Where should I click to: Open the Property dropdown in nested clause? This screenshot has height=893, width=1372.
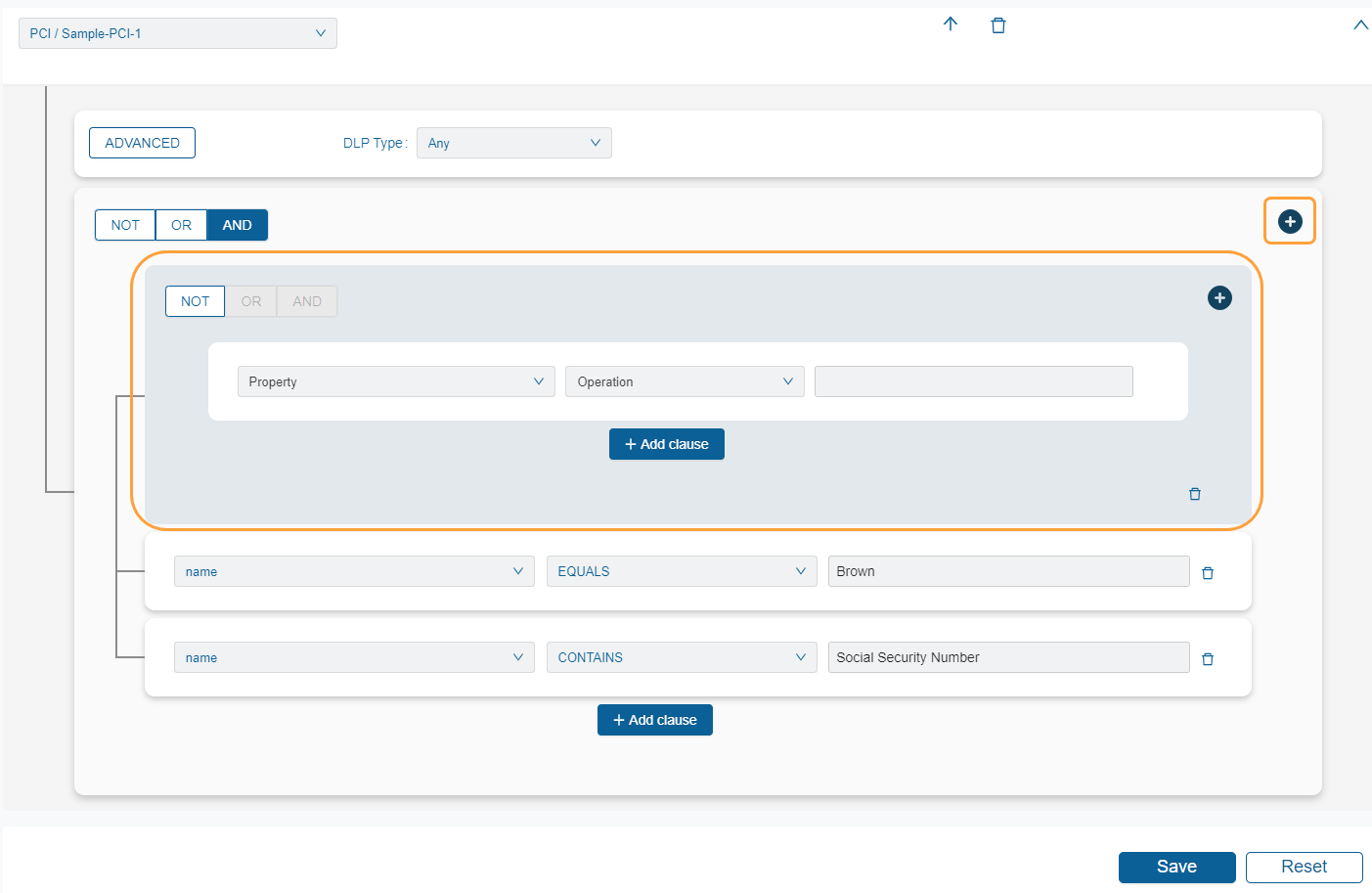(x=396, y=381)
